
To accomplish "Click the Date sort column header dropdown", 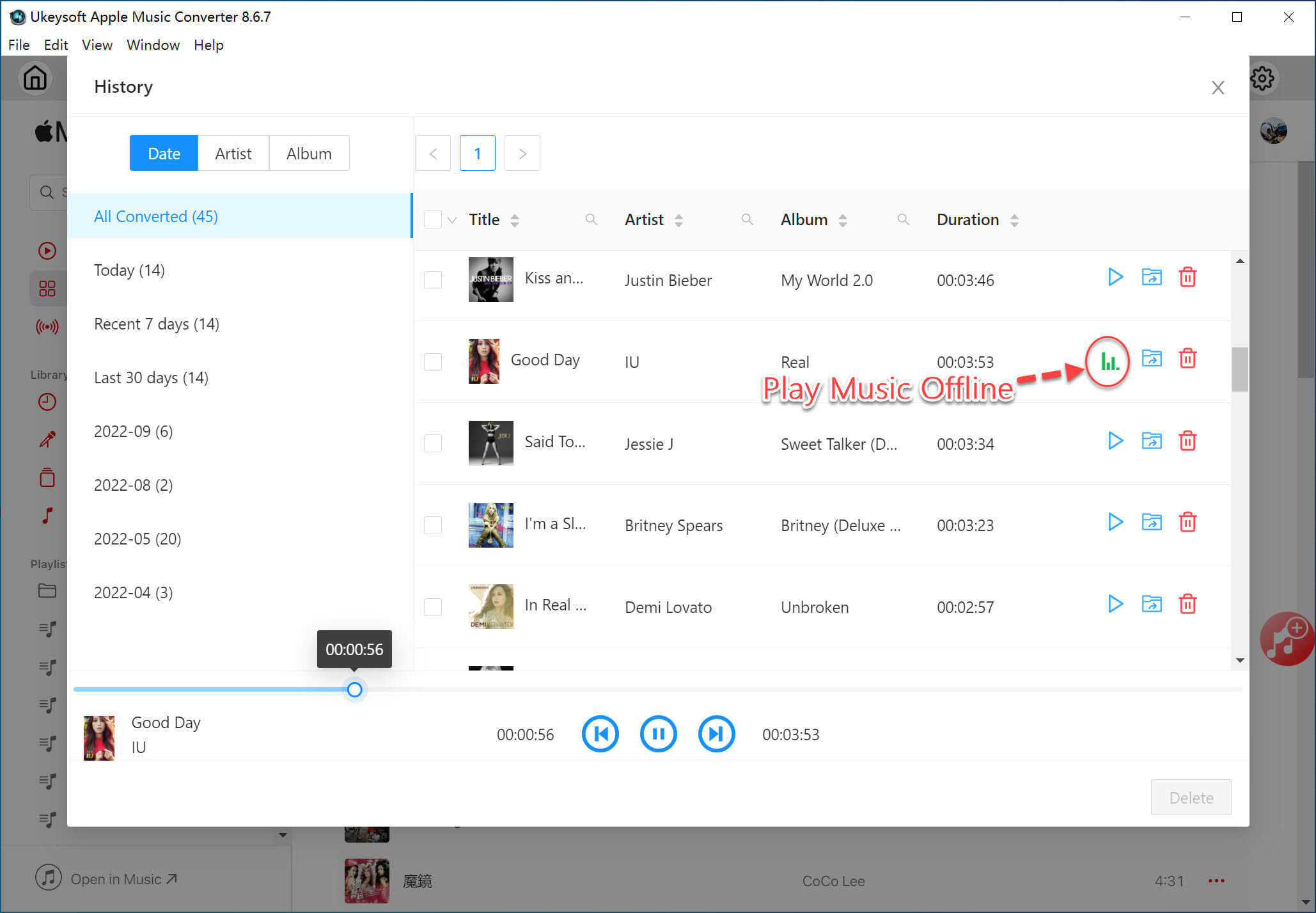I will click(x=163, y=152).
